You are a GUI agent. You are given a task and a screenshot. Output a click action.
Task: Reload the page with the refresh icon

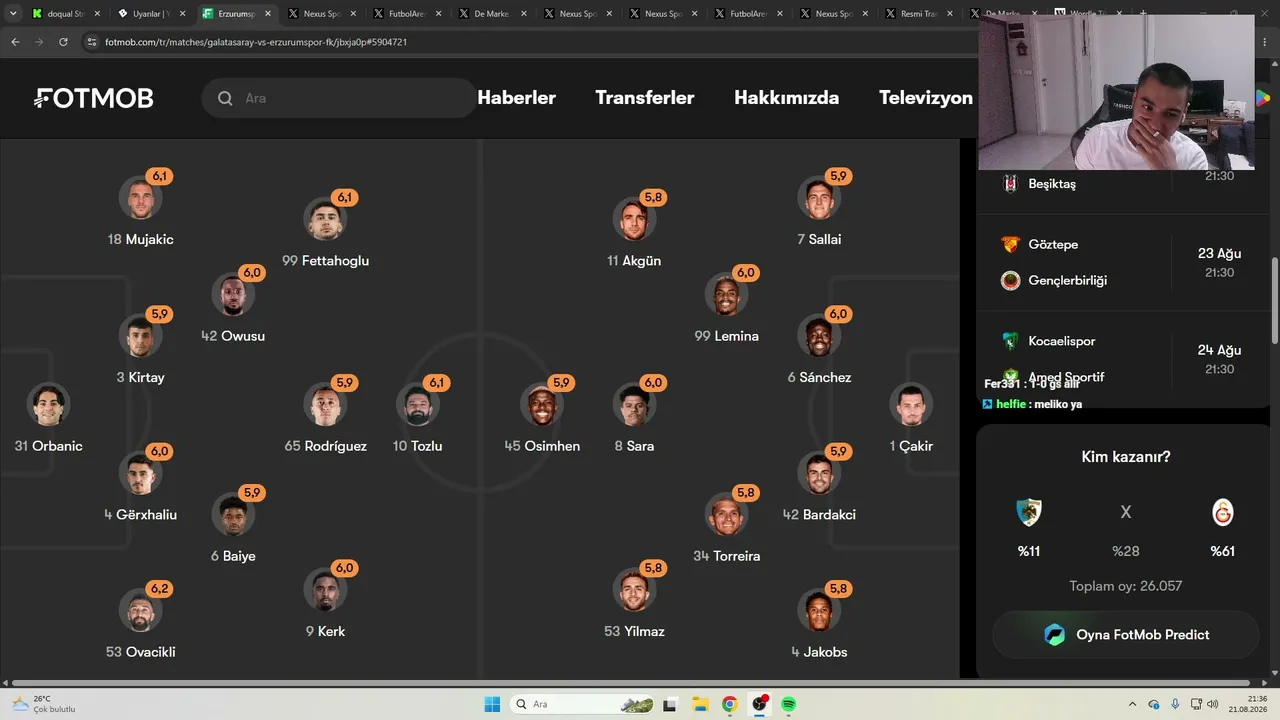coord(63,42)
